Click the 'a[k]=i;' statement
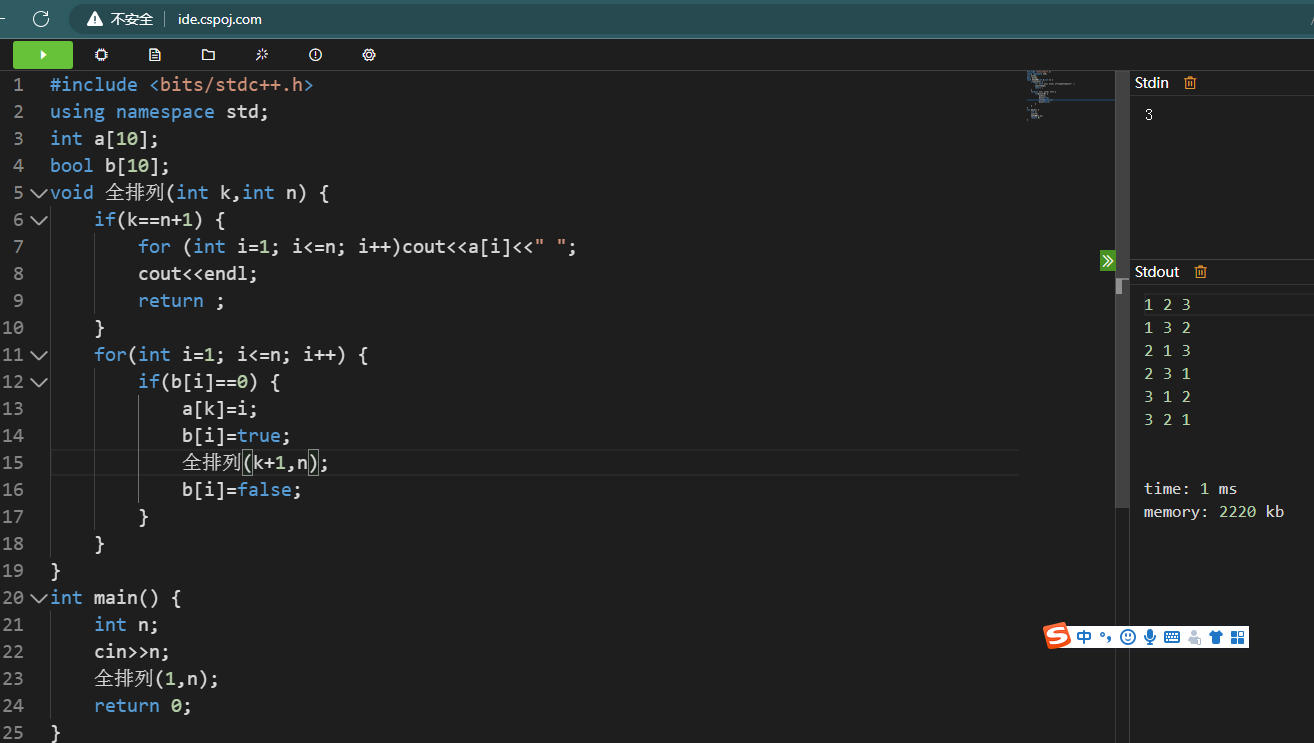 pyautogui.click(x=220, y=408)
